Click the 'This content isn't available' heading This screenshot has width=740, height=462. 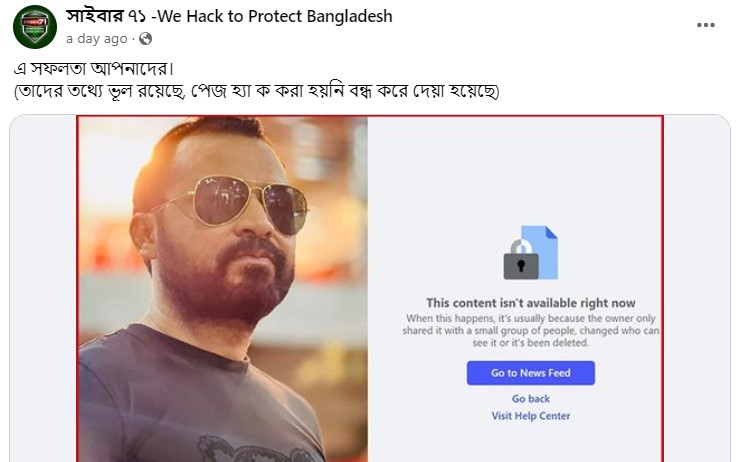click(530, 303)
